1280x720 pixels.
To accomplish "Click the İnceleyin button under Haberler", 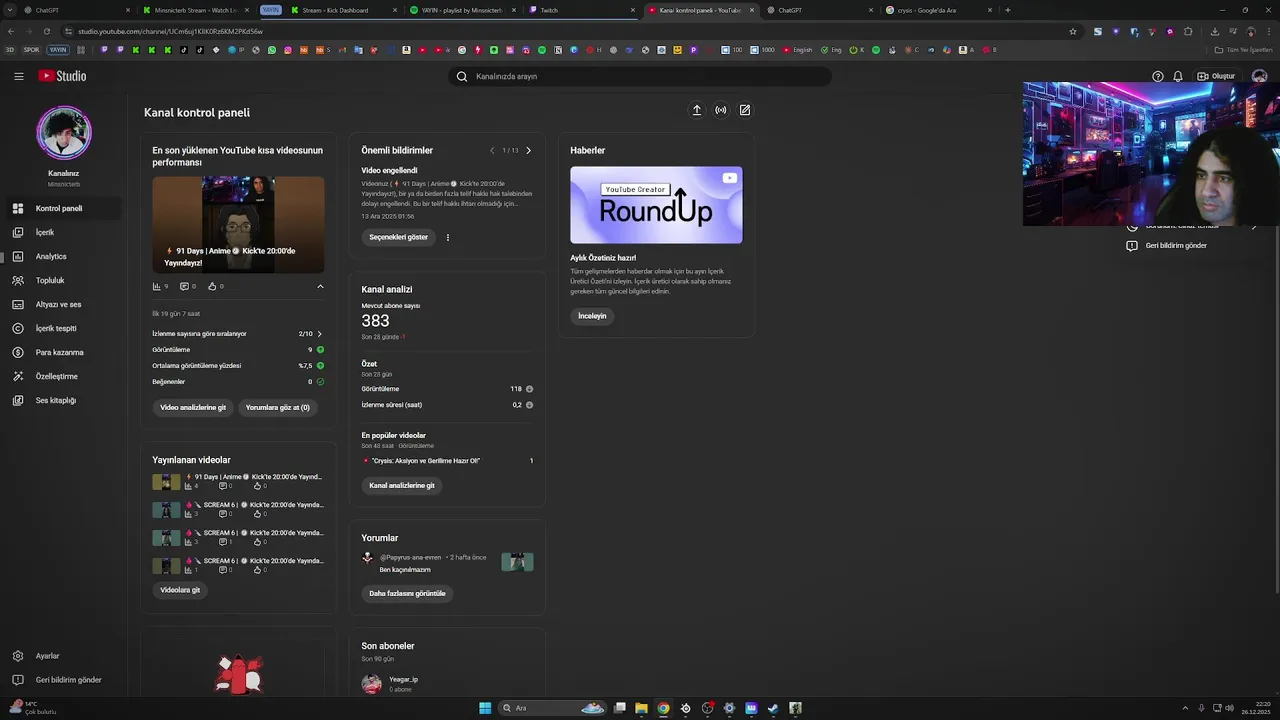I will point(592,316).
